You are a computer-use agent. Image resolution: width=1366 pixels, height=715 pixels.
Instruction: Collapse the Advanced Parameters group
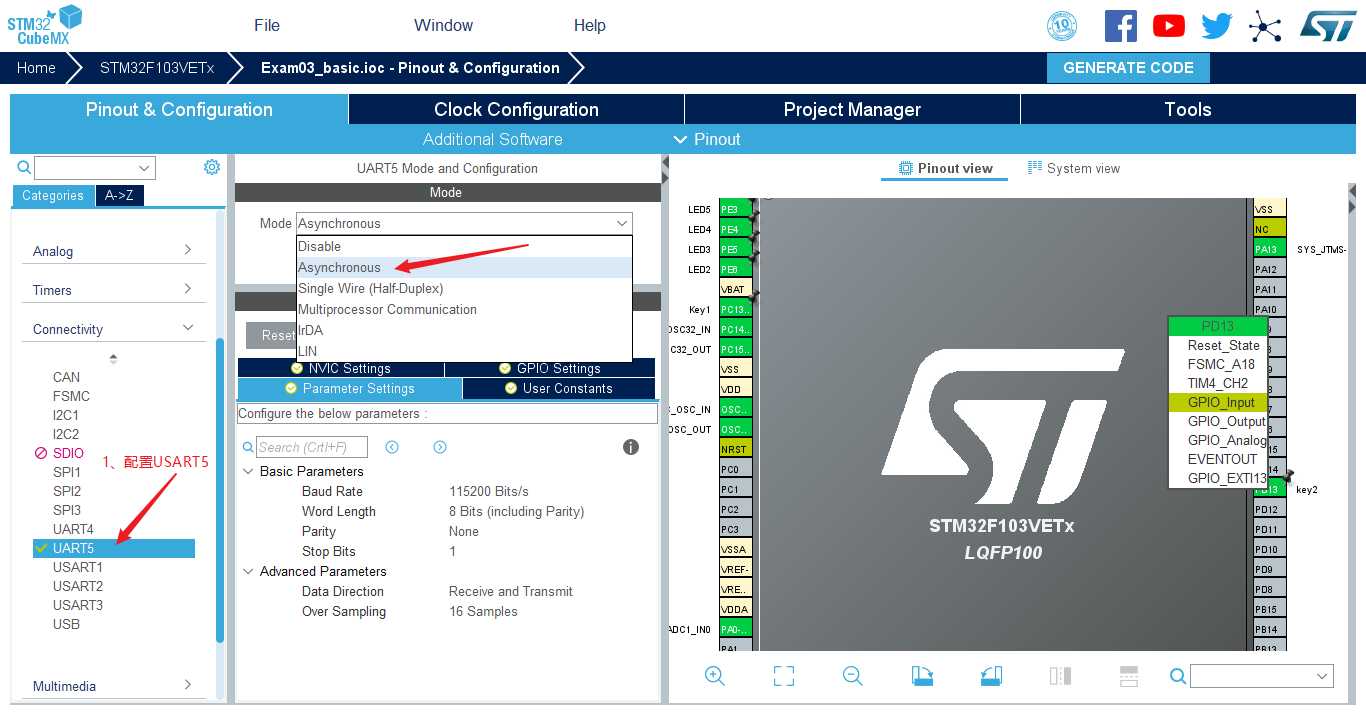coord(248,571)
